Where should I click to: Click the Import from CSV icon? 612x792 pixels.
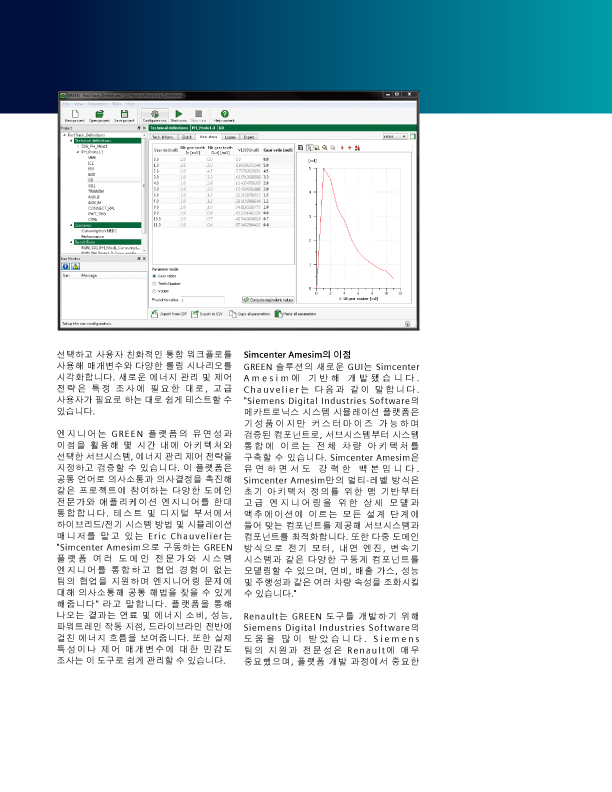[155, 314]
